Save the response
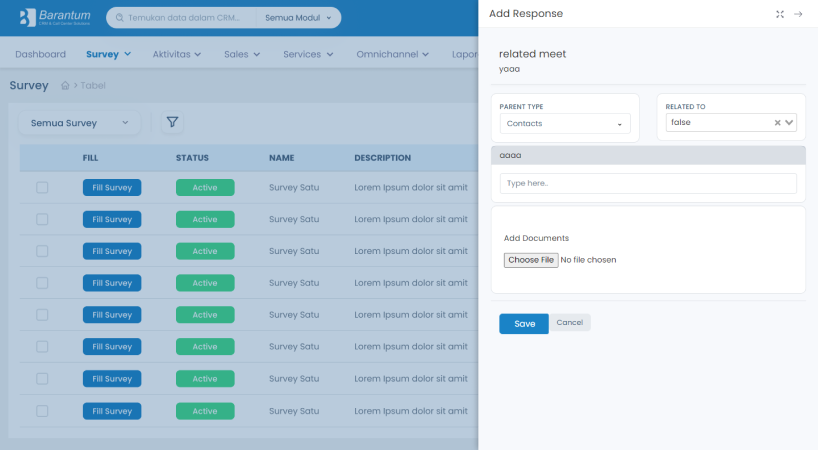 point(524,324)
